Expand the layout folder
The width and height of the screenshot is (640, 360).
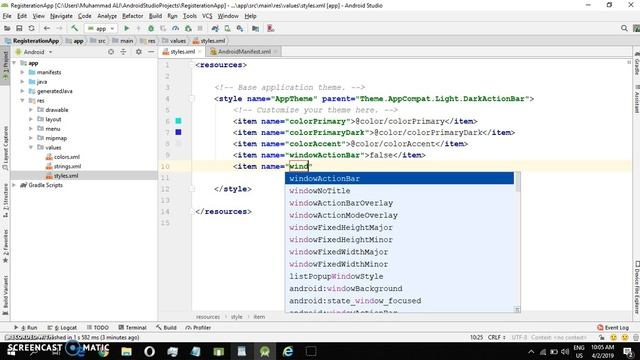31,119
